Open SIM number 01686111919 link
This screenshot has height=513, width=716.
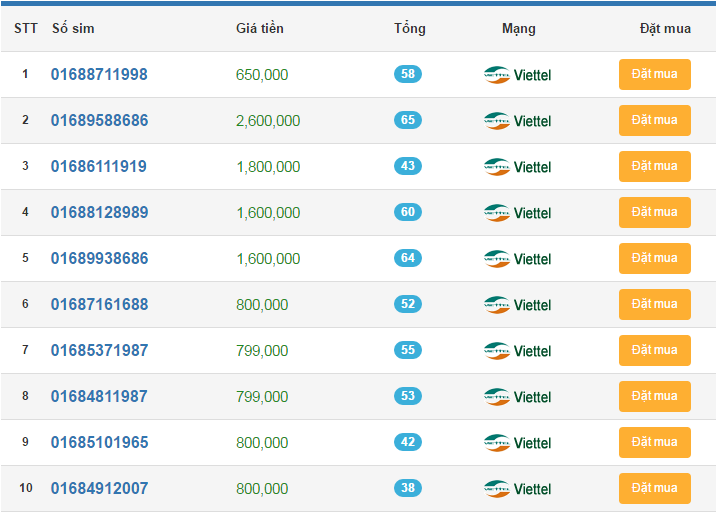click(x=99, y=167)
